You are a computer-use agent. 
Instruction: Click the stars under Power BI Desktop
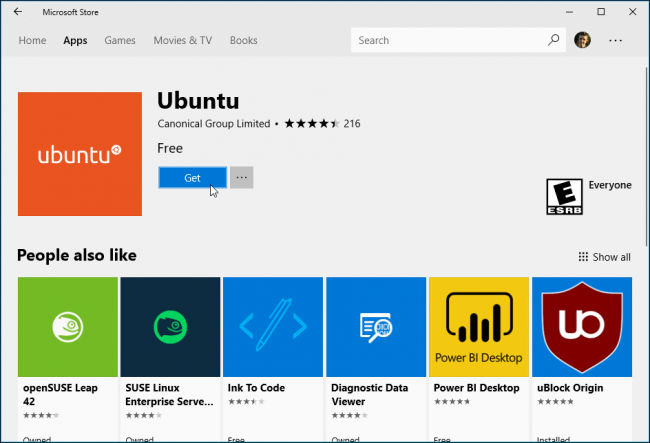[452, 401]
